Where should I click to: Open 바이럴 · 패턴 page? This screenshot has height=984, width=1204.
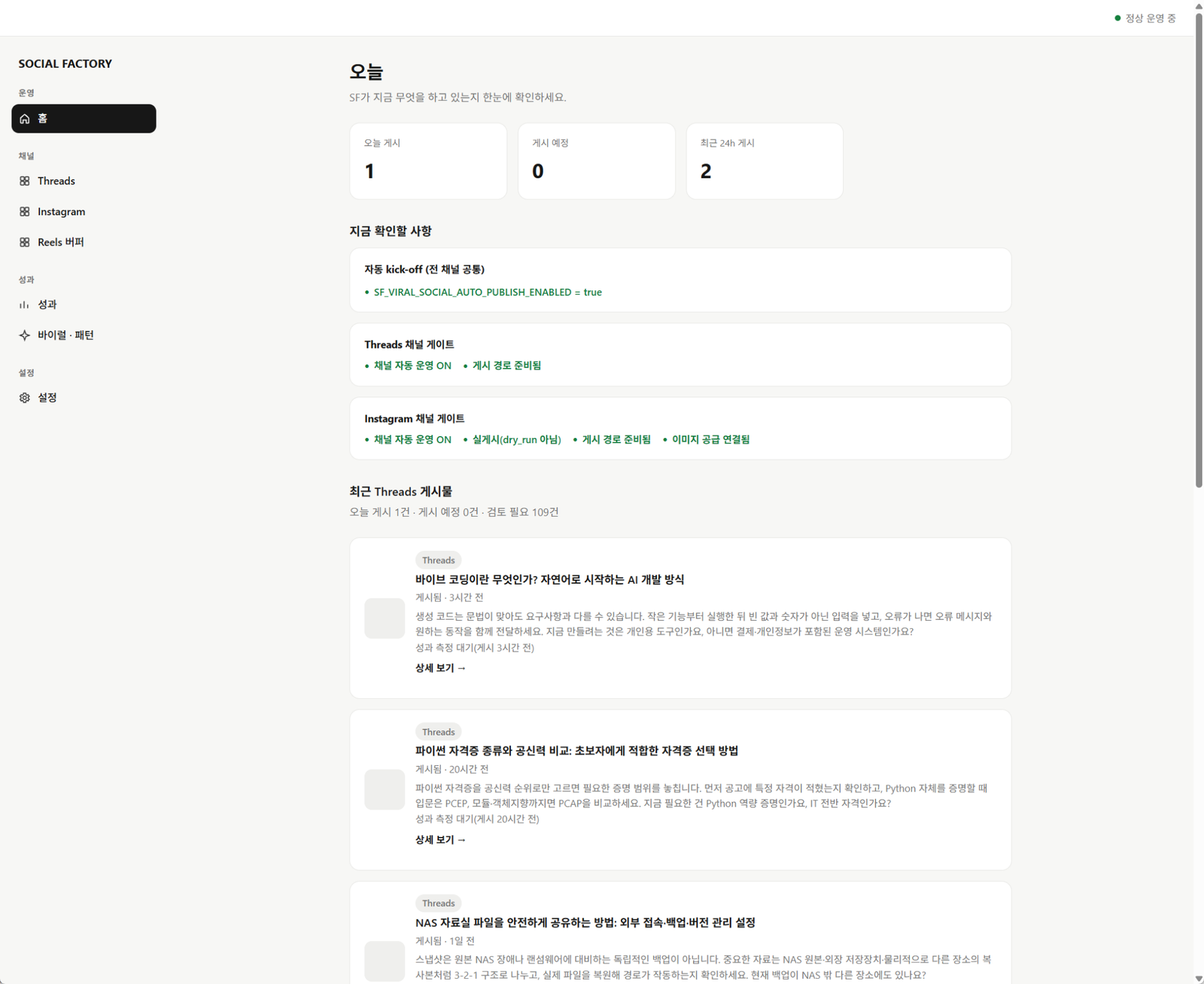click(84, 336)
